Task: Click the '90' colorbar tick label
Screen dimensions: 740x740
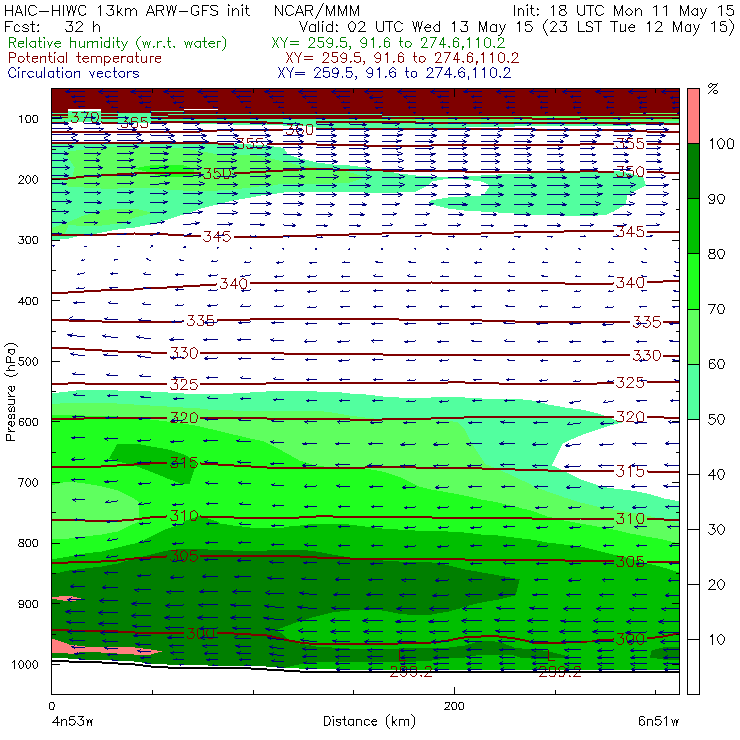Action: (x=717, y=199)
